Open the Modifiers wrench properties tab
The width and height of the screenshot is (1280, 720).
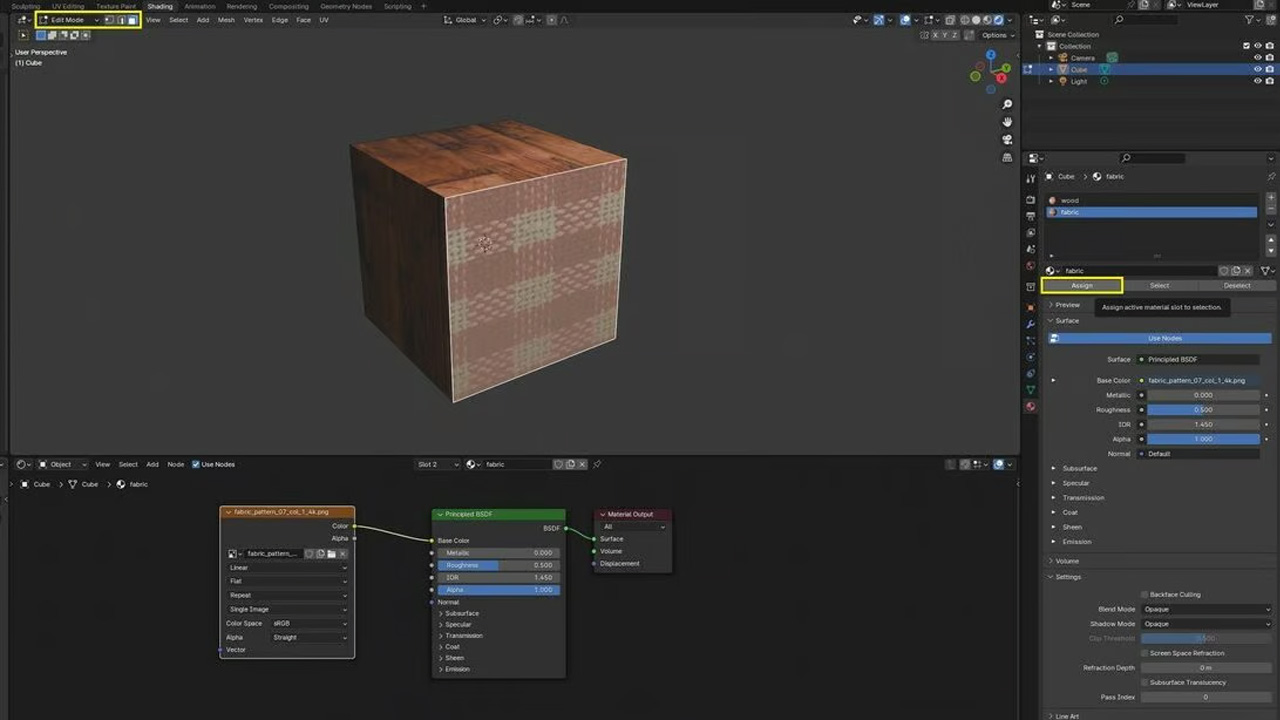click(x=1030, y=324)
